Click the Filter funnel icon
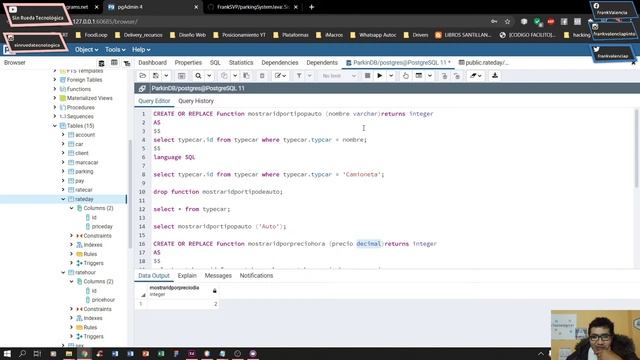The image size is (640, 360). coord(299,76)
